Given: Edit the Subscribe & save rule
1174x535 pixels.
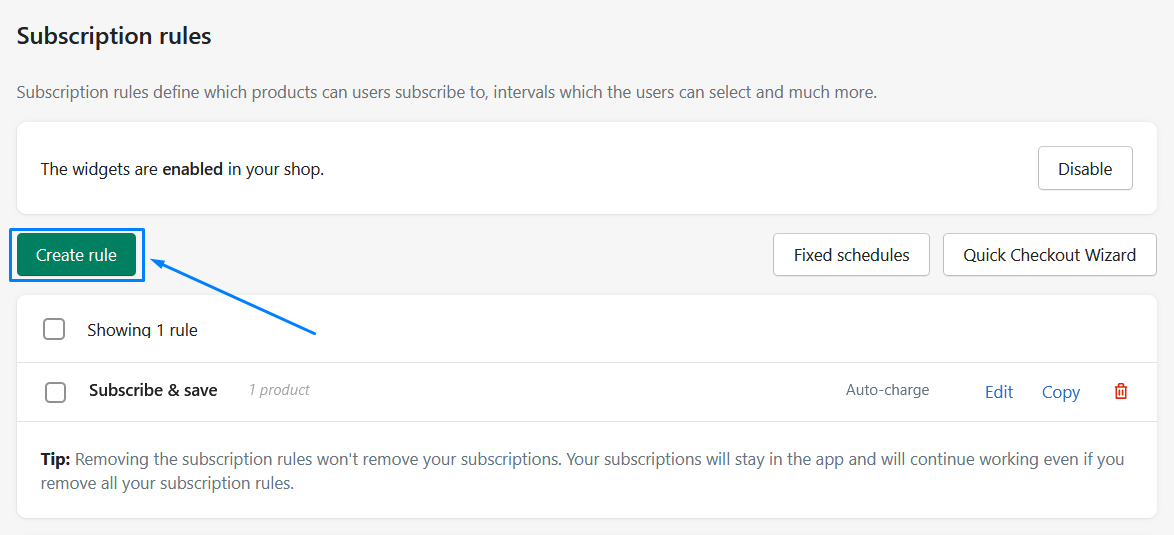Looking at the screenshot, I should (x=999, y=392).
